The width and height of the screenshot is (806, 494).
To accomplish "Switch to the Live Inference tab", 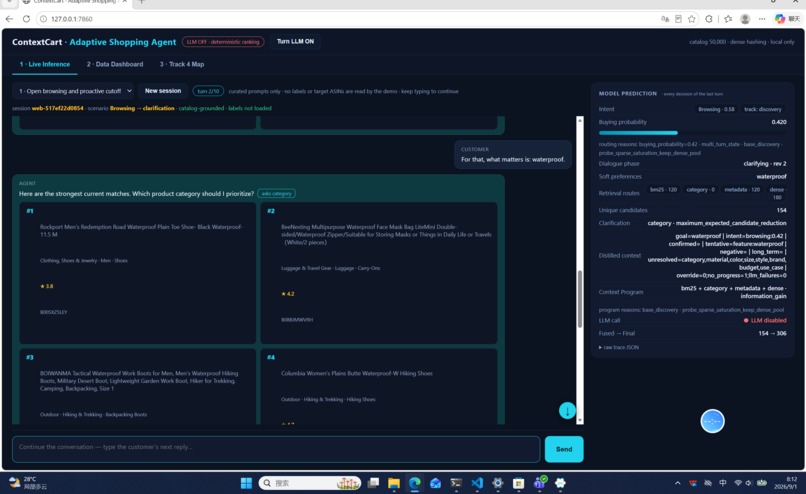I will click(45, 64).
